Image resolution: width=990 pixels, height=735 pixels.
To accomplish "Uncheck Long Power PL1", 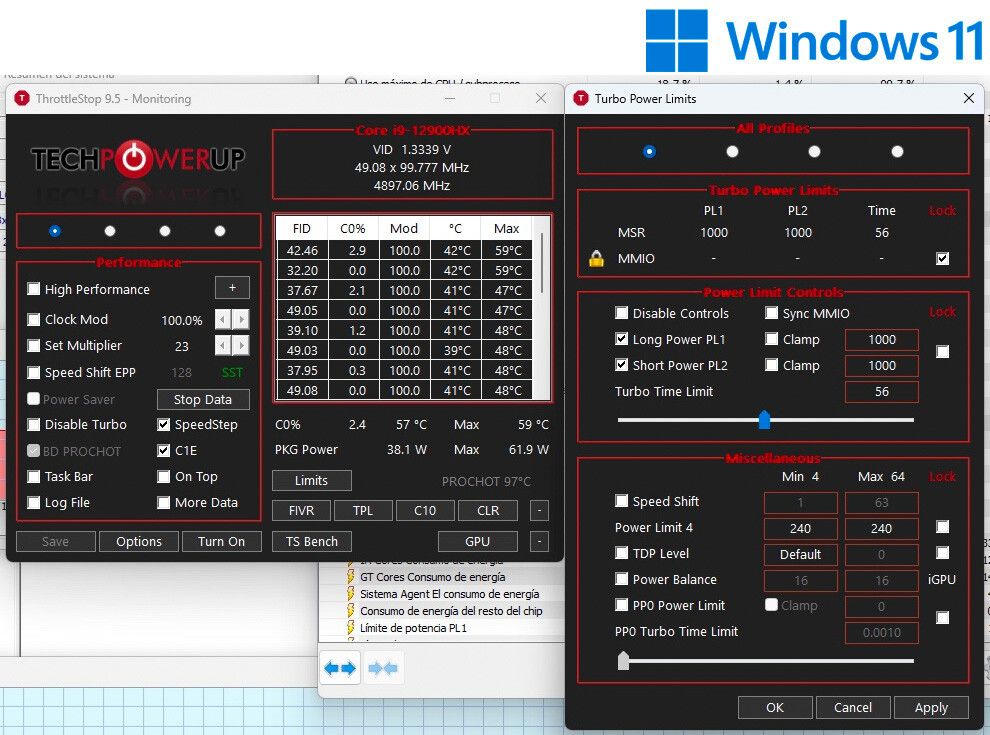I will (622, 339).
